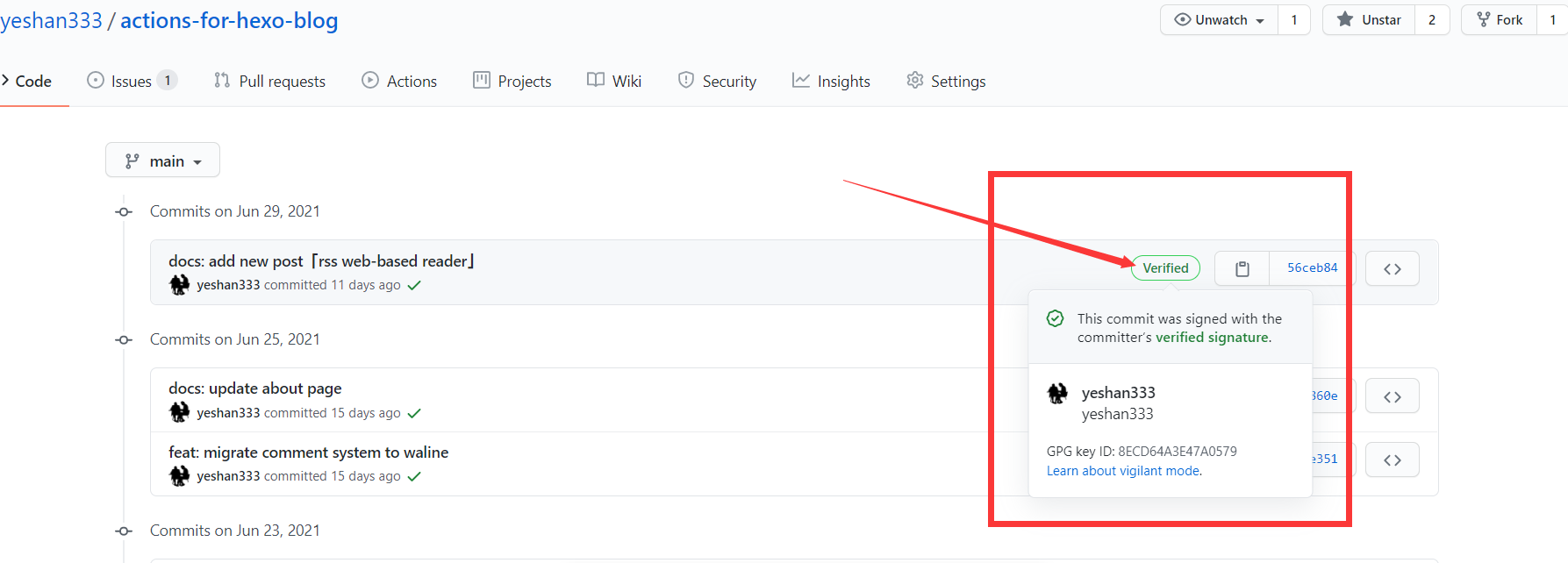
Task: Click yeshan333 author on the rss commit
Action: tap(228, 285)
